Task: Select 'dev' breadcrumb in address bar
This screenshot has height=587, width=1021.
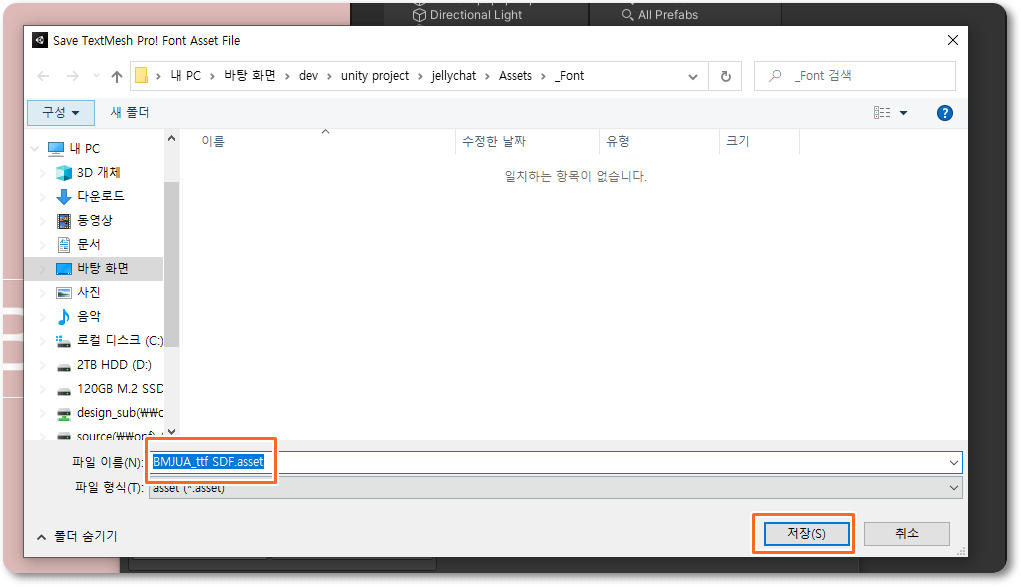Action: (x=308, y=76)
